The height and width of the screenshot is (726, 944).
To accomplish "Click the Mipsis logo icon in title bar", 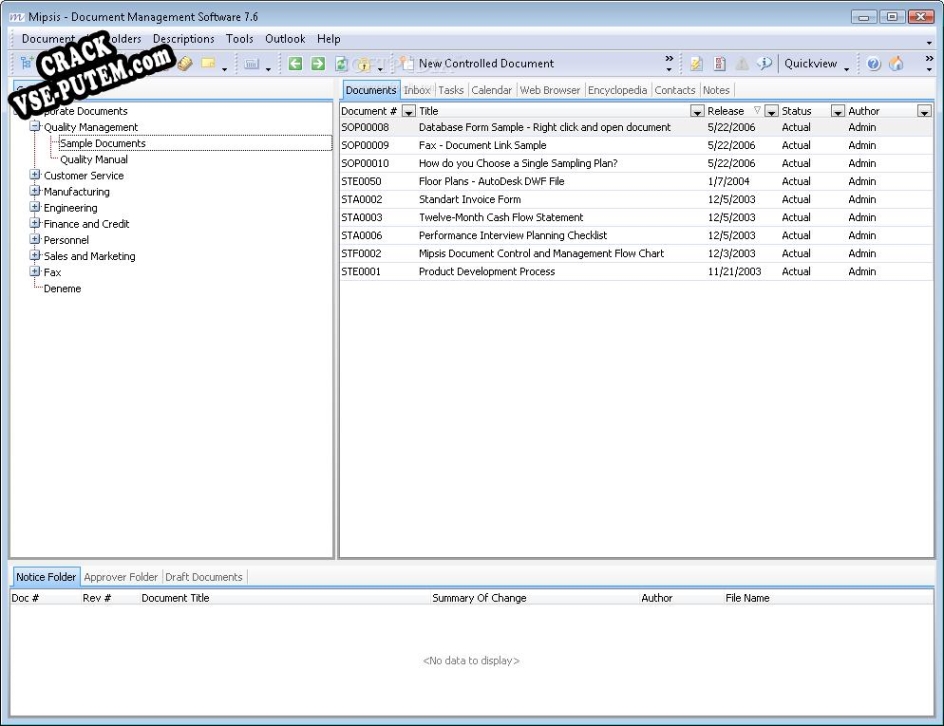I will [x=17, y=17].
